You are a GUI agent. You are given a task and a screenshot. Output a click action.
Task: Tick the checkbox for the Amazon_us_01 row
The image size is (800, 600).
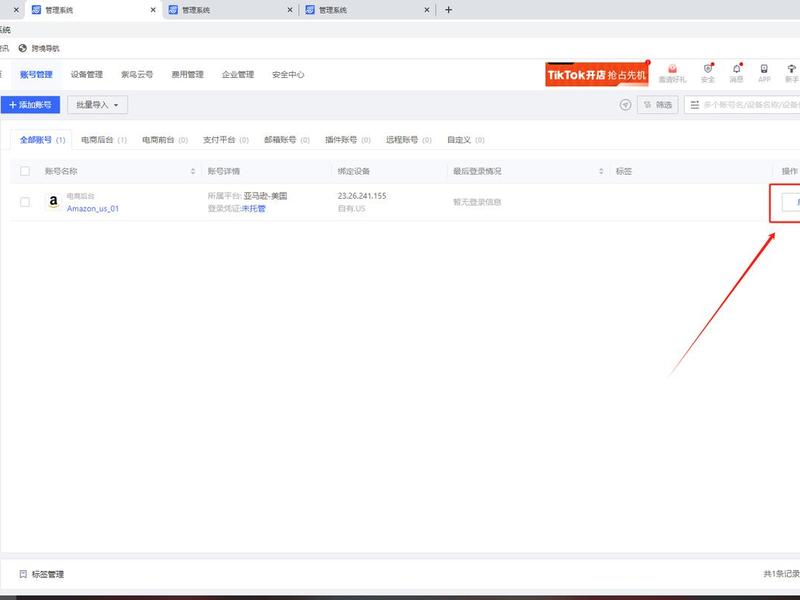pos(24,202)
